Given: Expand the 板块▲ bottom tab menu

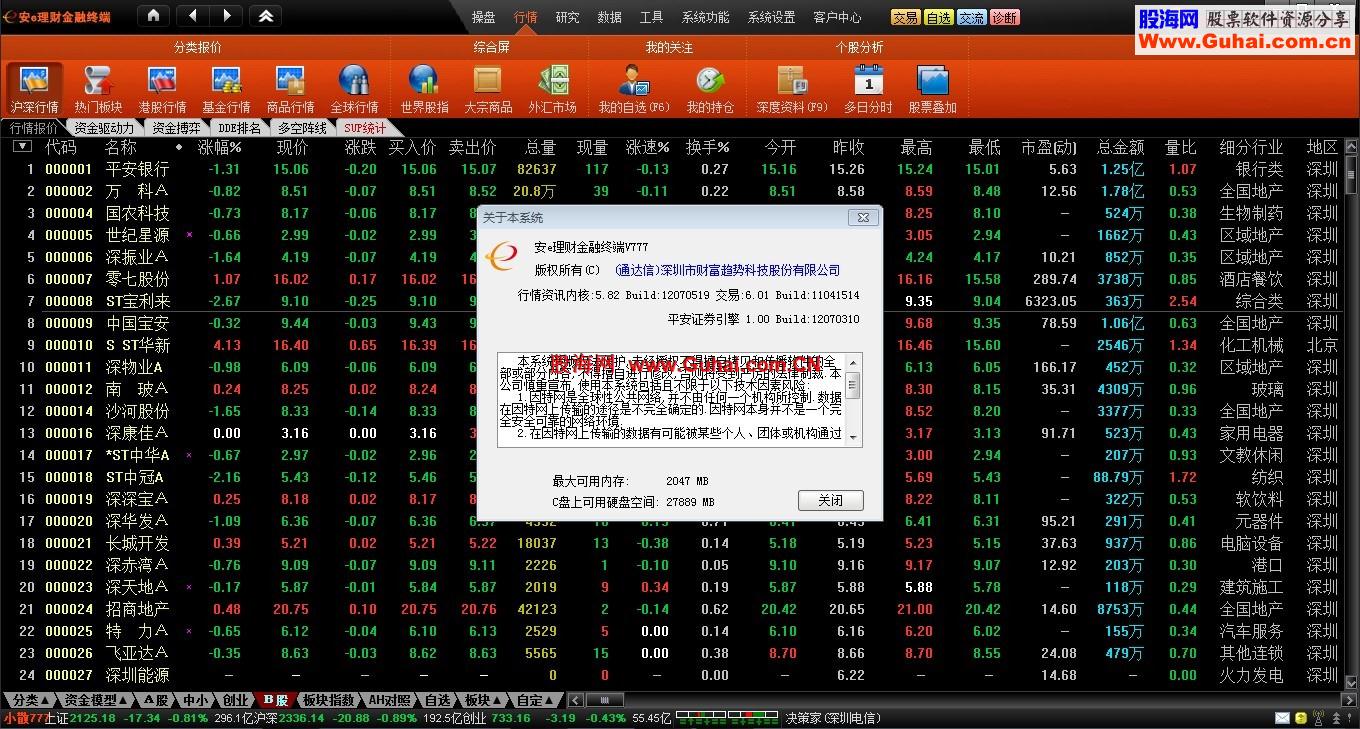Looking at the screenshot, I should coord(484,700).
